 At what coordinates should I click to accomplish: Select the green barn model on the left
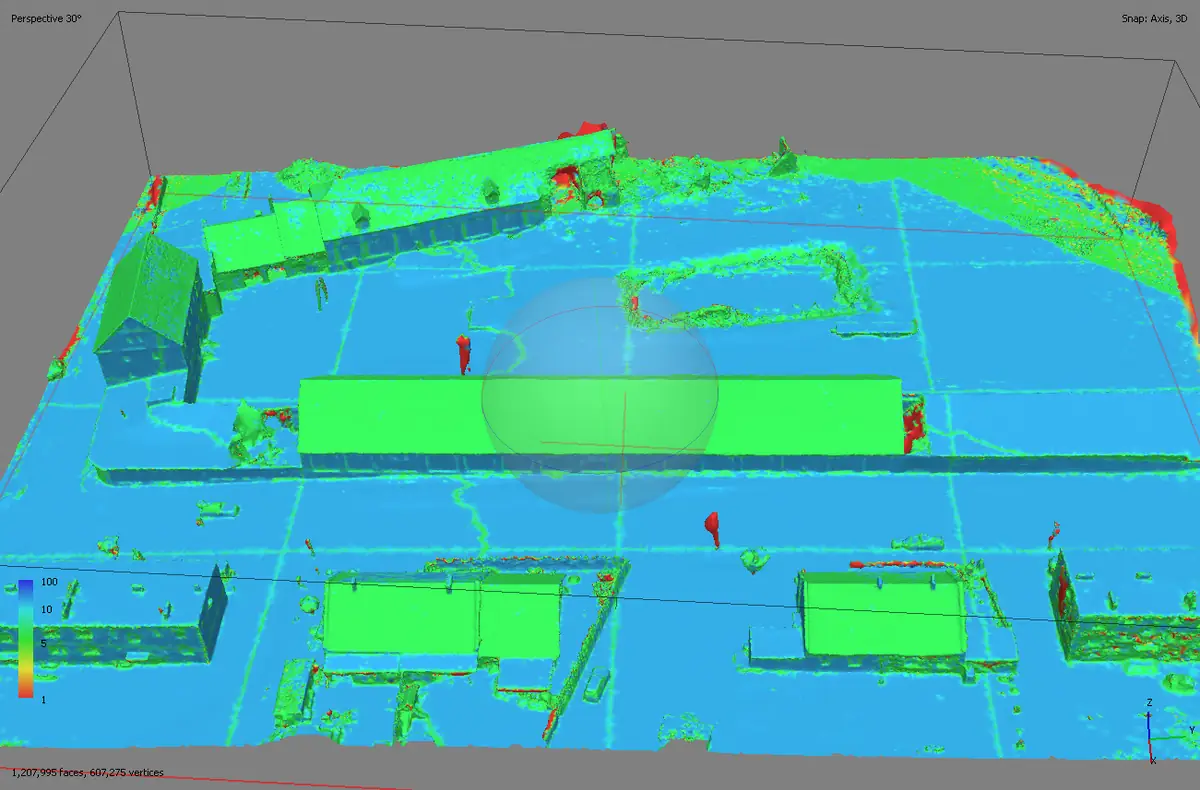150,290
